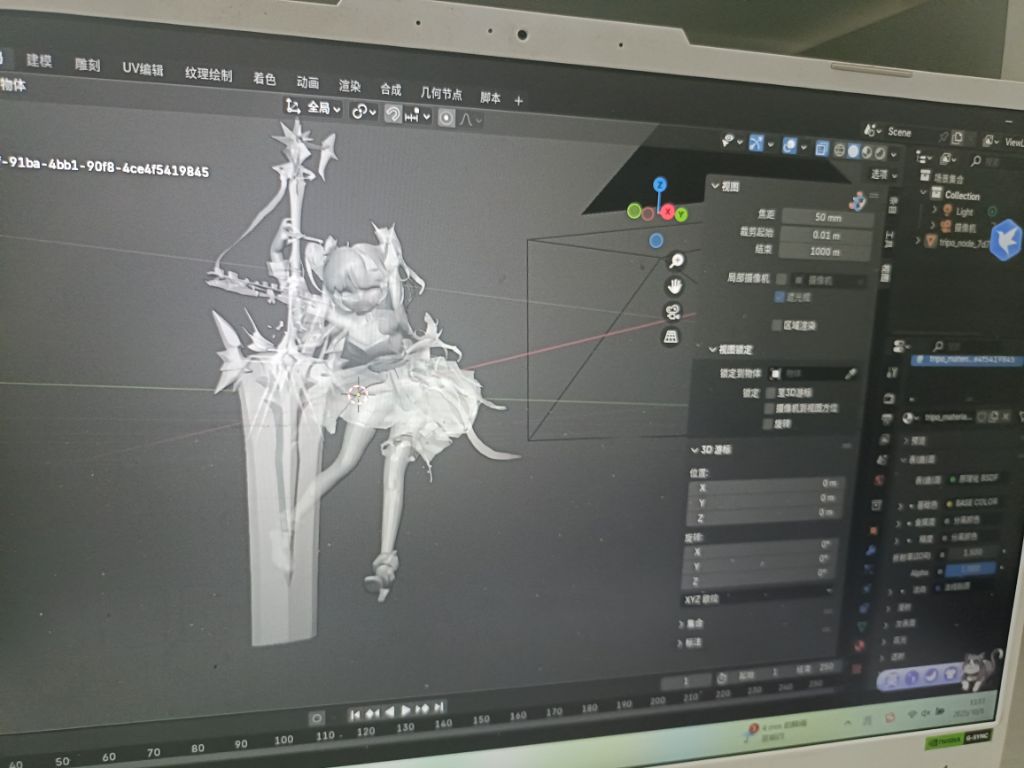This screenshot has width=1024, height=768.
Task: Show hidden tray icons in Windows taskbar
Action: pos(848,722)
